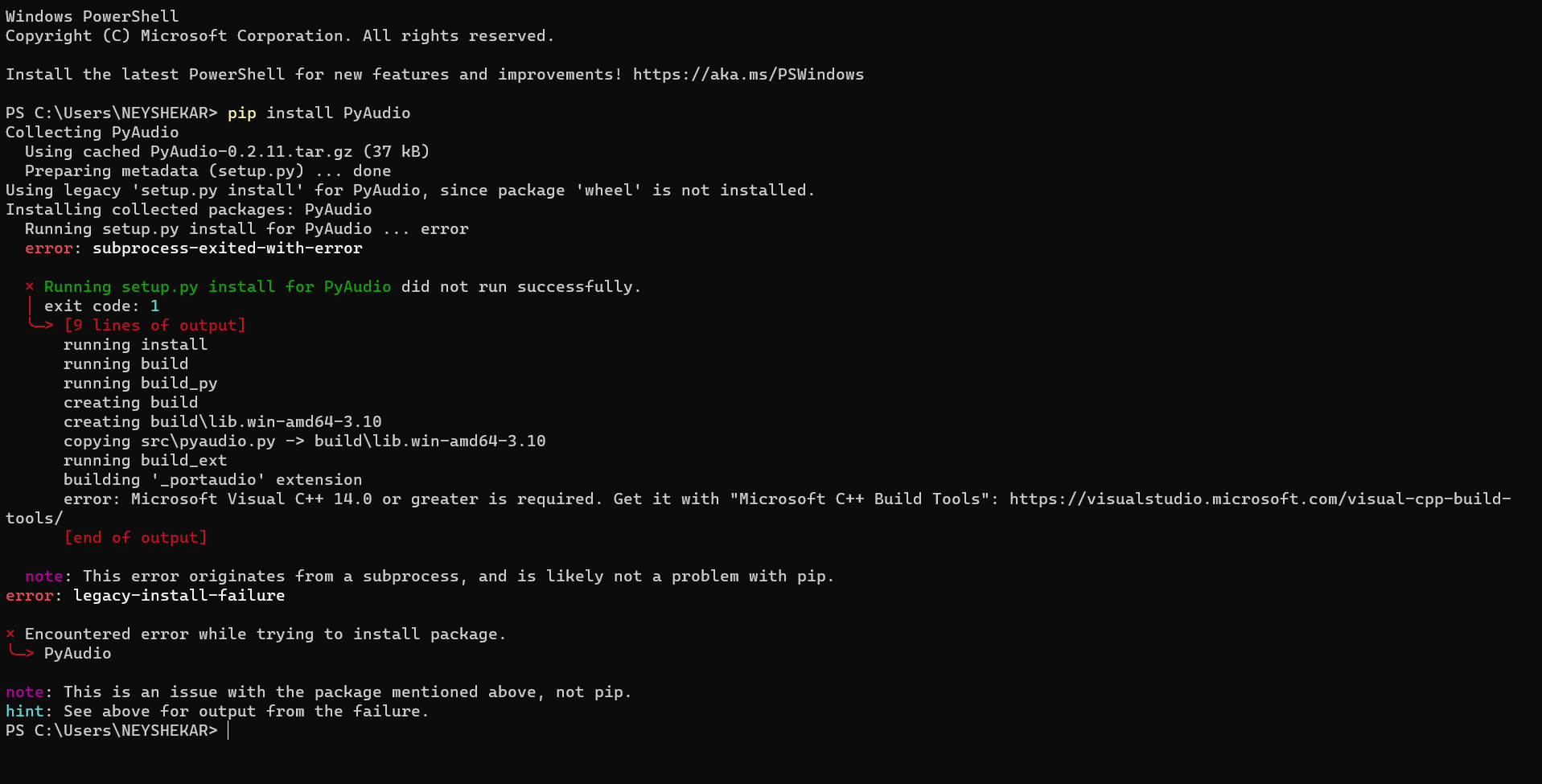Click the 'Windows PowerShell' header line
The height and width of the screenshot is (784, 1542).
pos(93,17)
